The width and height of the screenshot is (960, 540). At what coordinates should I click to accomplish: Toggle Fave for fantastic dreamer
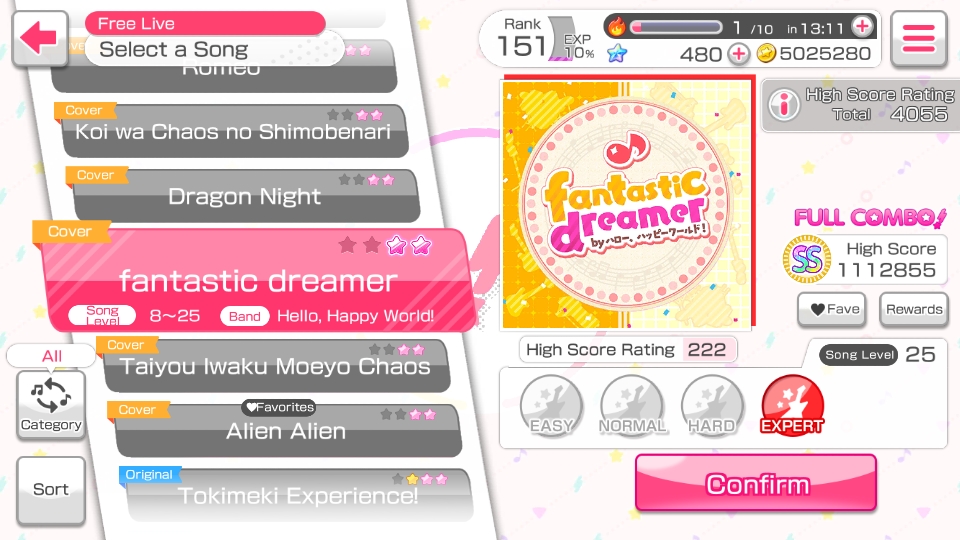coord(832,309)
